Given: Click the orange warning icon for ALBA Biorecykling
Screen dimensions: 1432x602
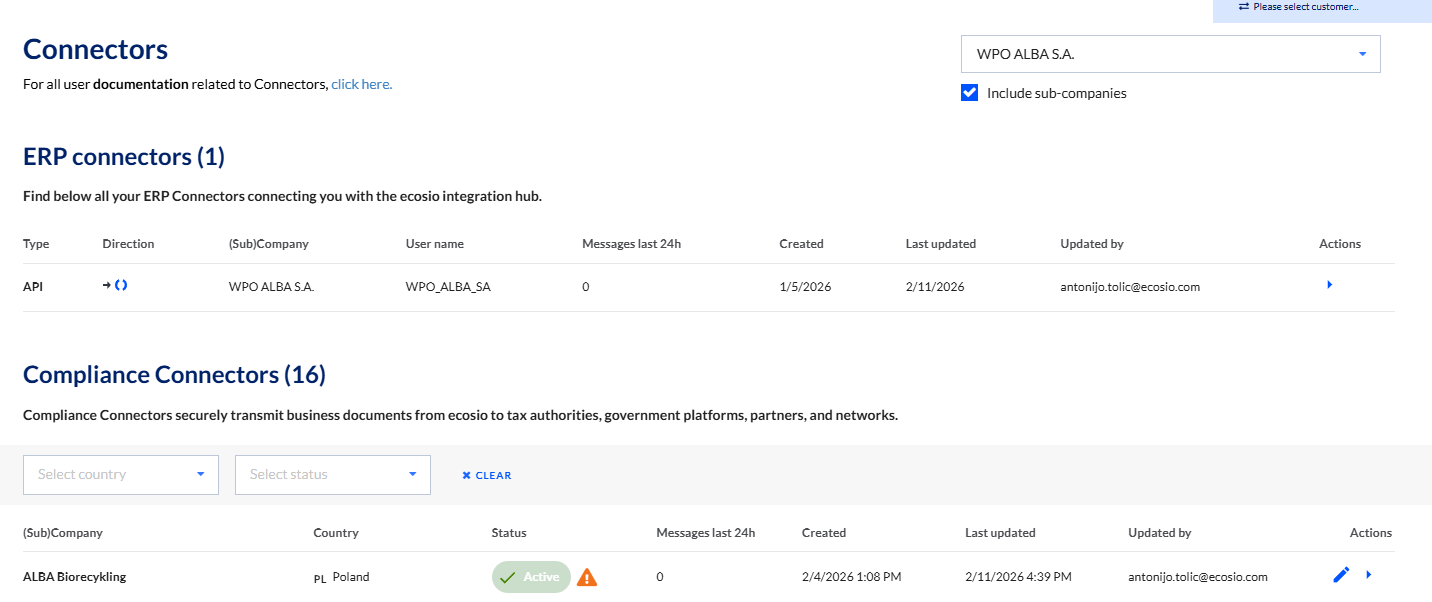Looking at the screenshot, I should point(587,577).
